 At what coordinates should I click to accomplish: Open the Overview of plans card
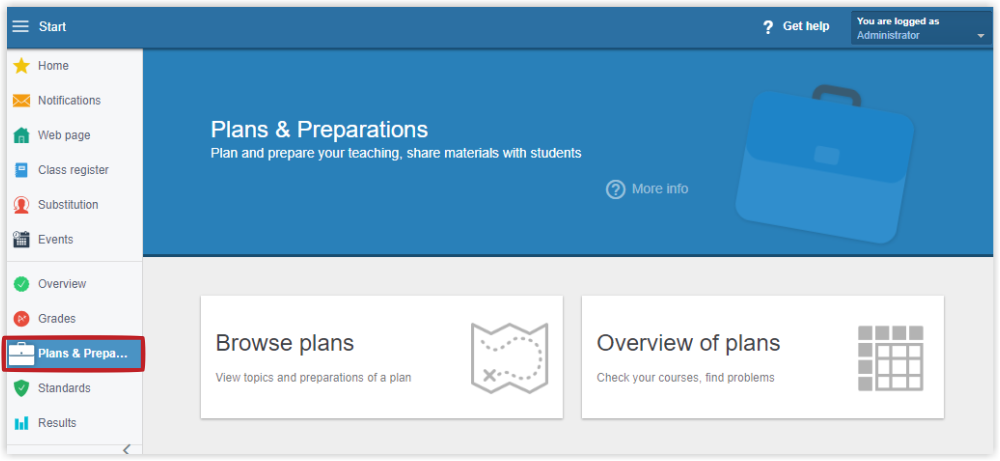[763, 357]
